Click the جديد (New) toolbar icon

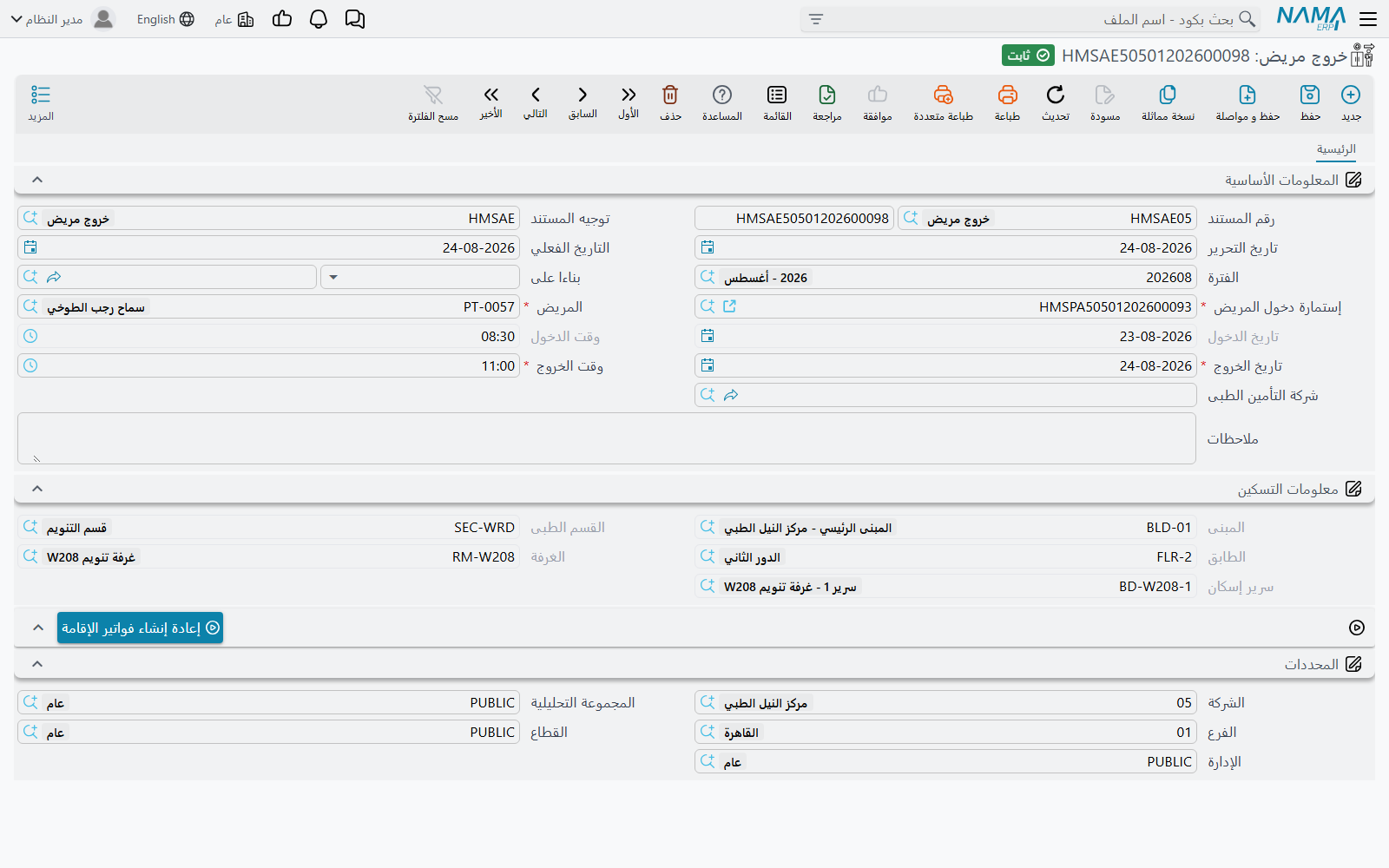1350,95
